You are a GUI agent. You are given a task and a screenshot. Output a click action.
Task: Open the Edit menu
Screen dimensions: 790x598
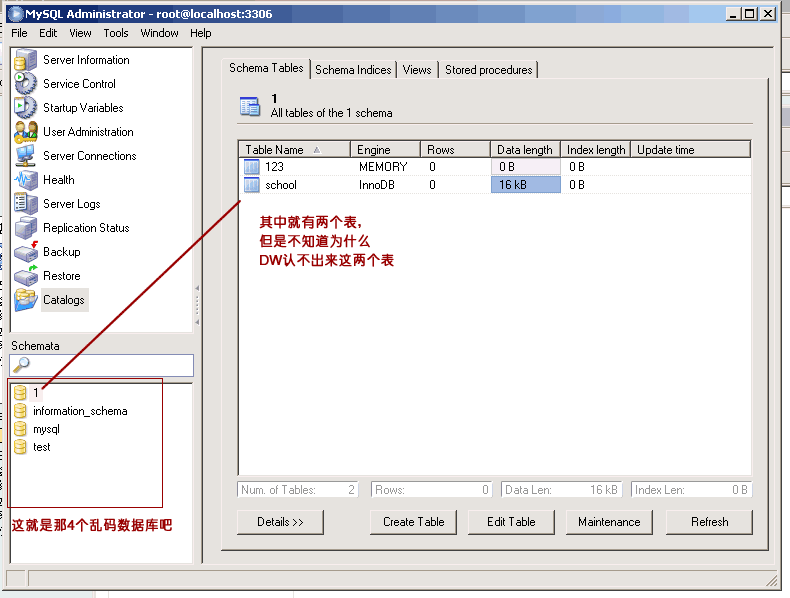[x=48, y=33]
